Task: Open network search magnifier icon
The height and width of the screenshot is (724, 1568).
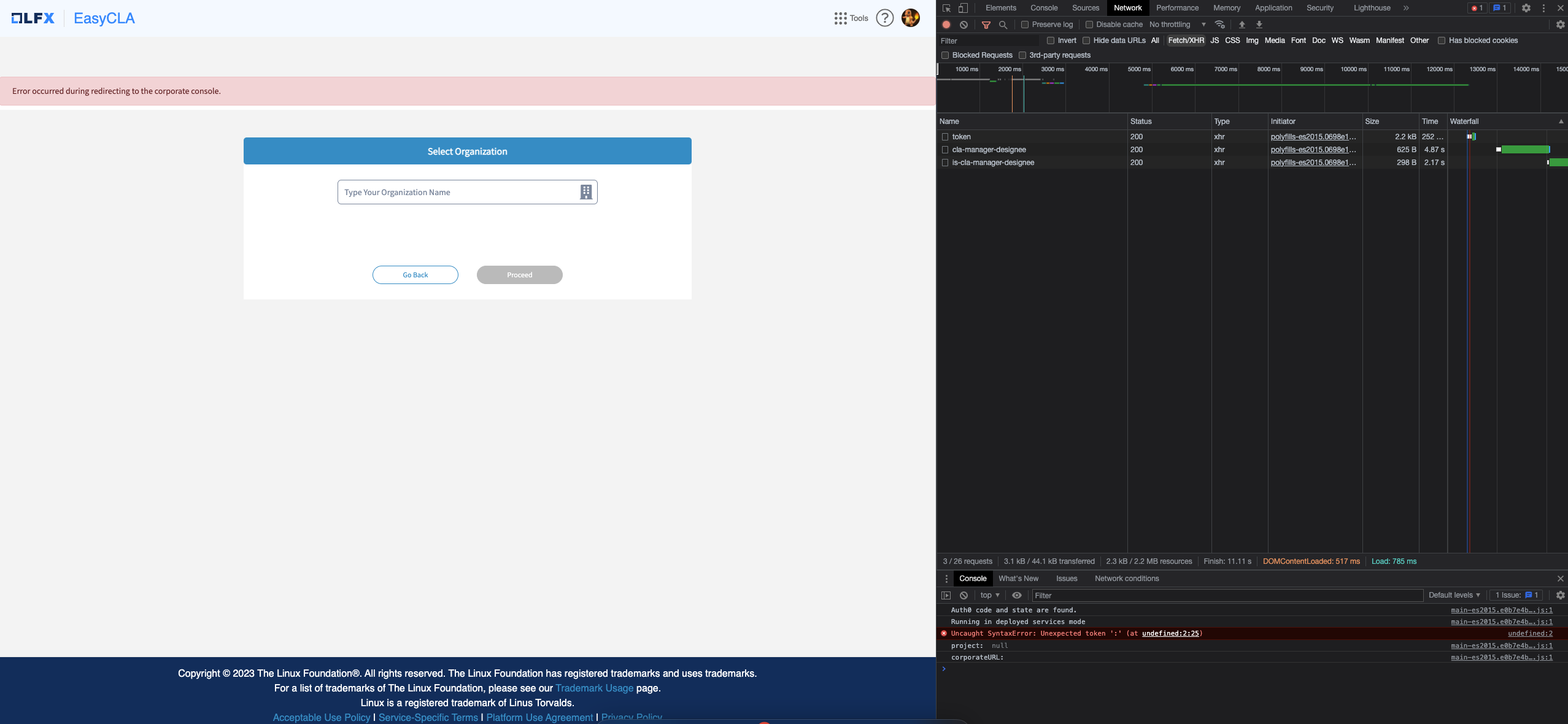Action: tap(1003, 25)
